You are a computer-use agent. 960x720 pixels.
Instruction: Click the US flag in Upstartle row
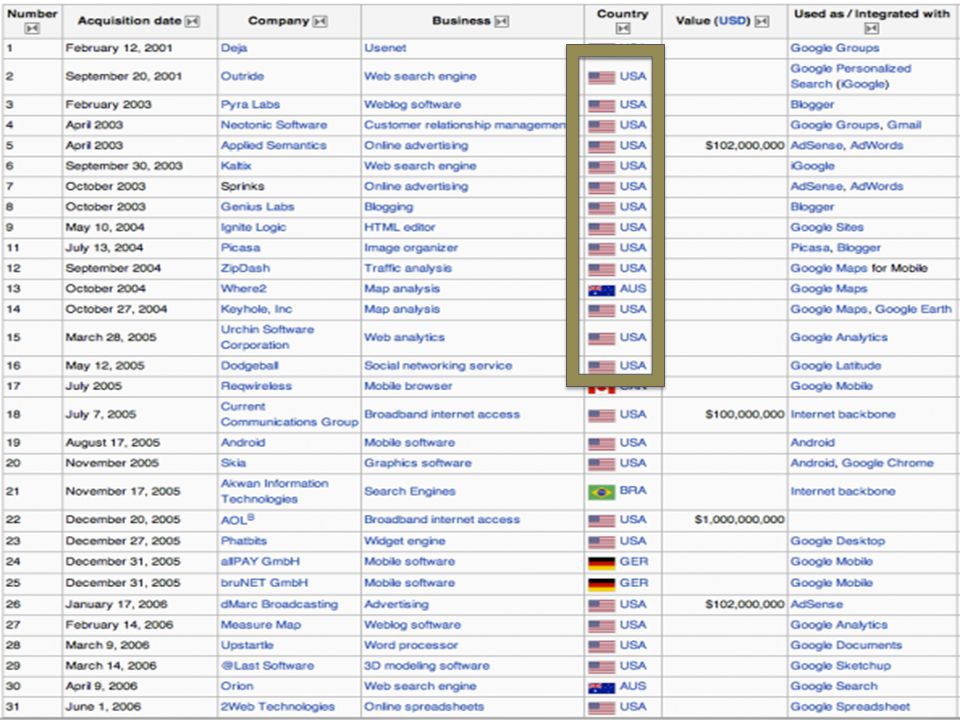(601, 647)
